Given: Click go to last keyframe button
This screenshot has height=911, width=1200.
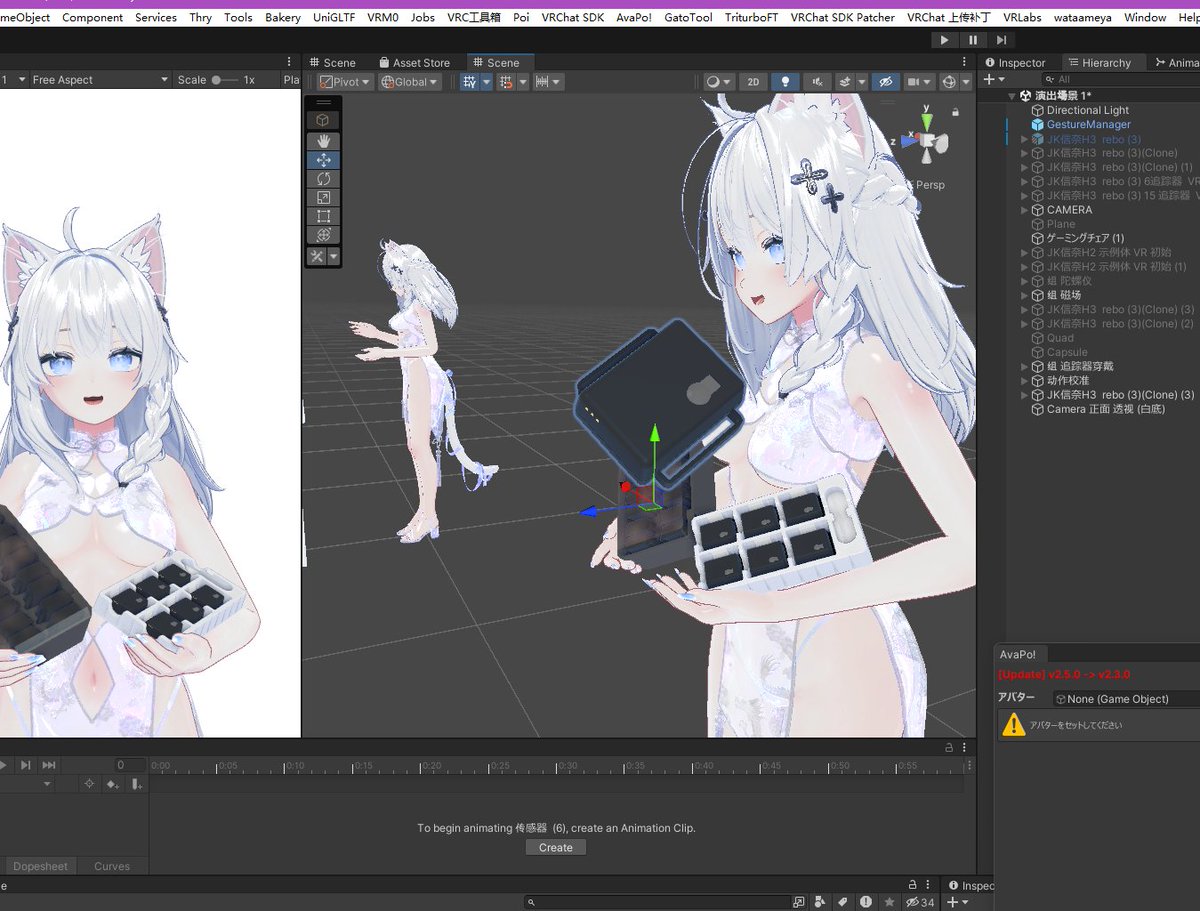Looking at the screenshot, I should point(48,765).
